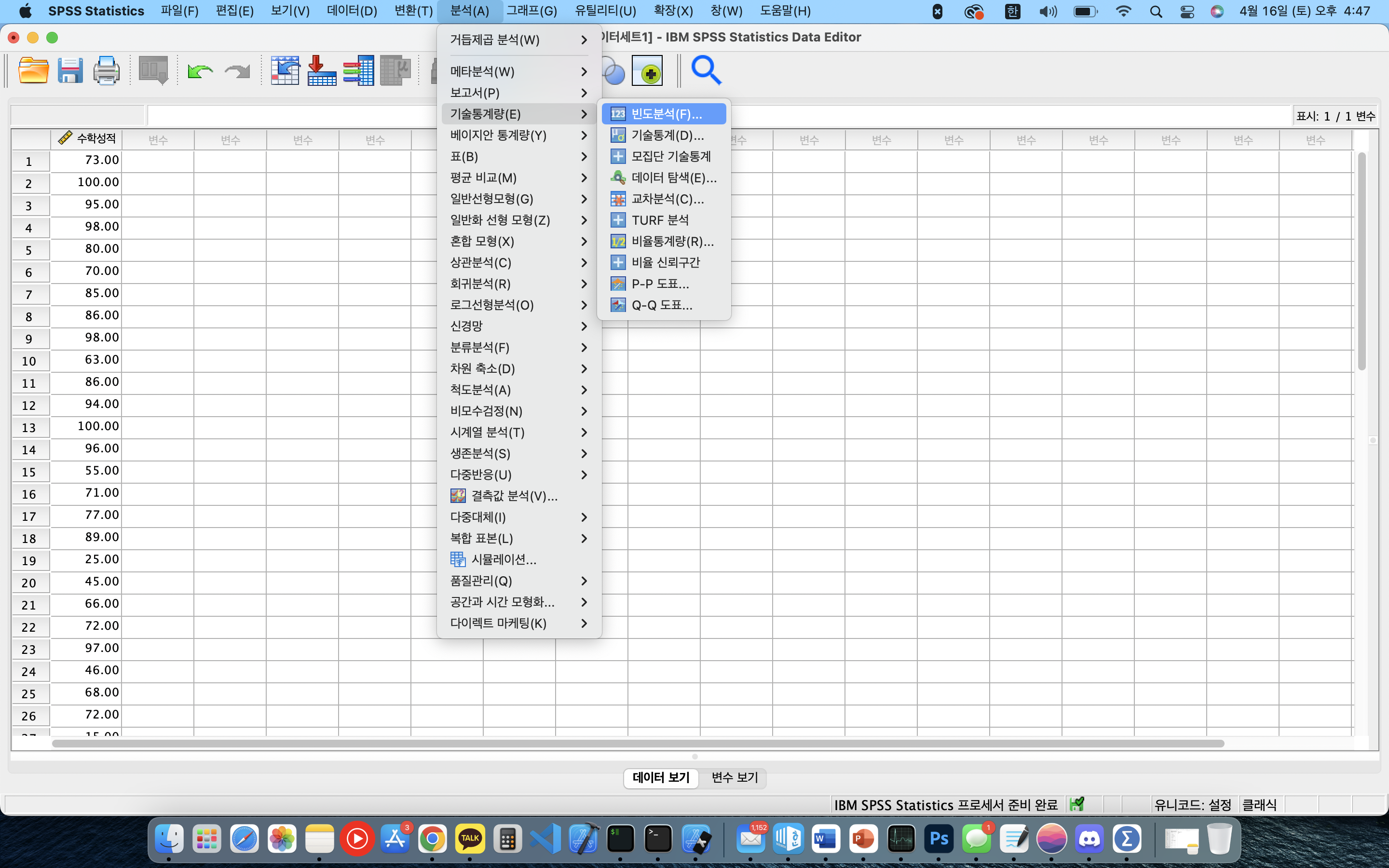The height and width of the screenshot is (868, 1389).
Task: Choose 모집단 기술통계 from submenu
Action: click(x=664, y=156)
